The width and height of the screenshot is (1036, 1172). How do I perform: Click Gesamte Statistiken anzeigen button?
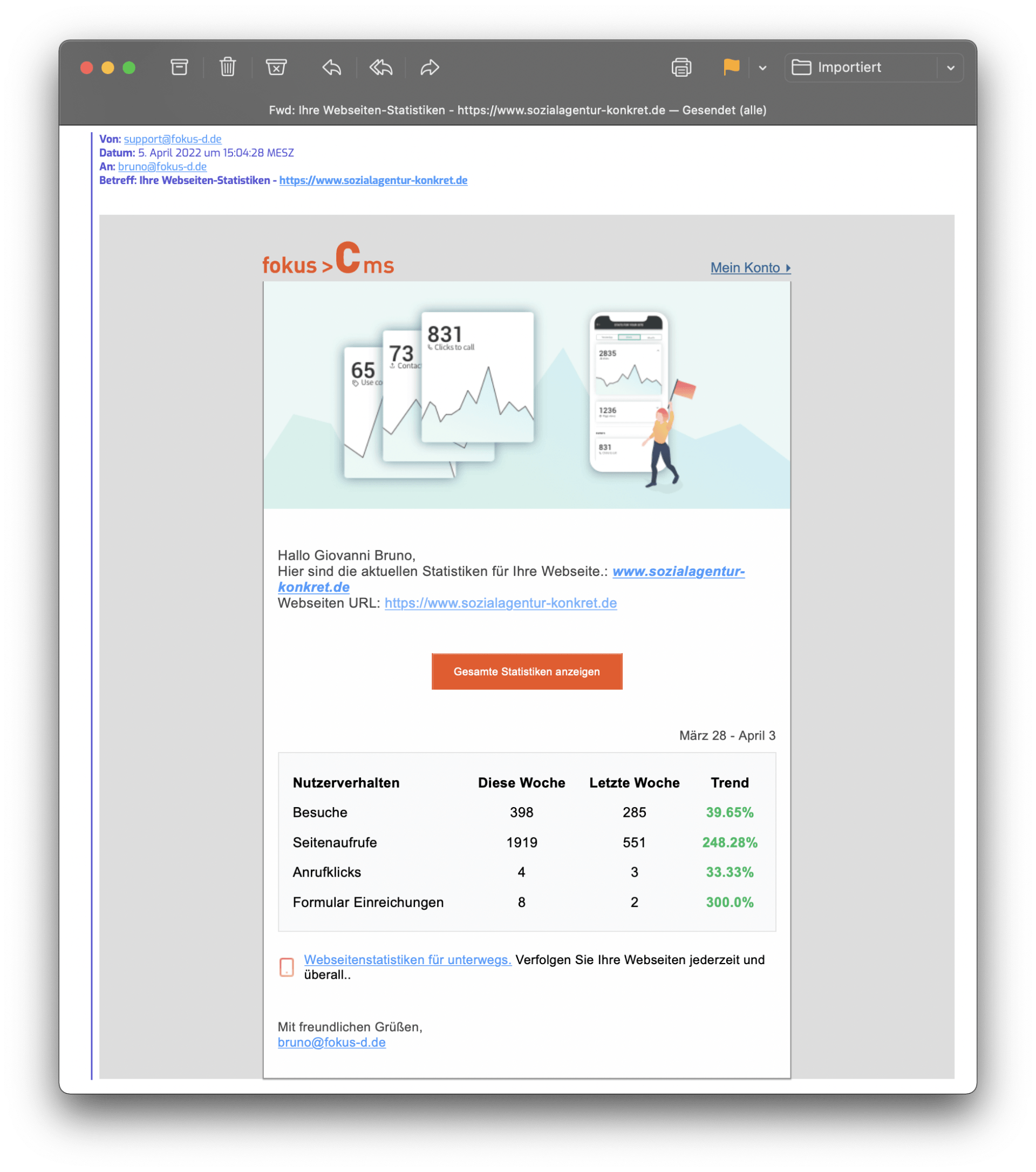[527, 672]
